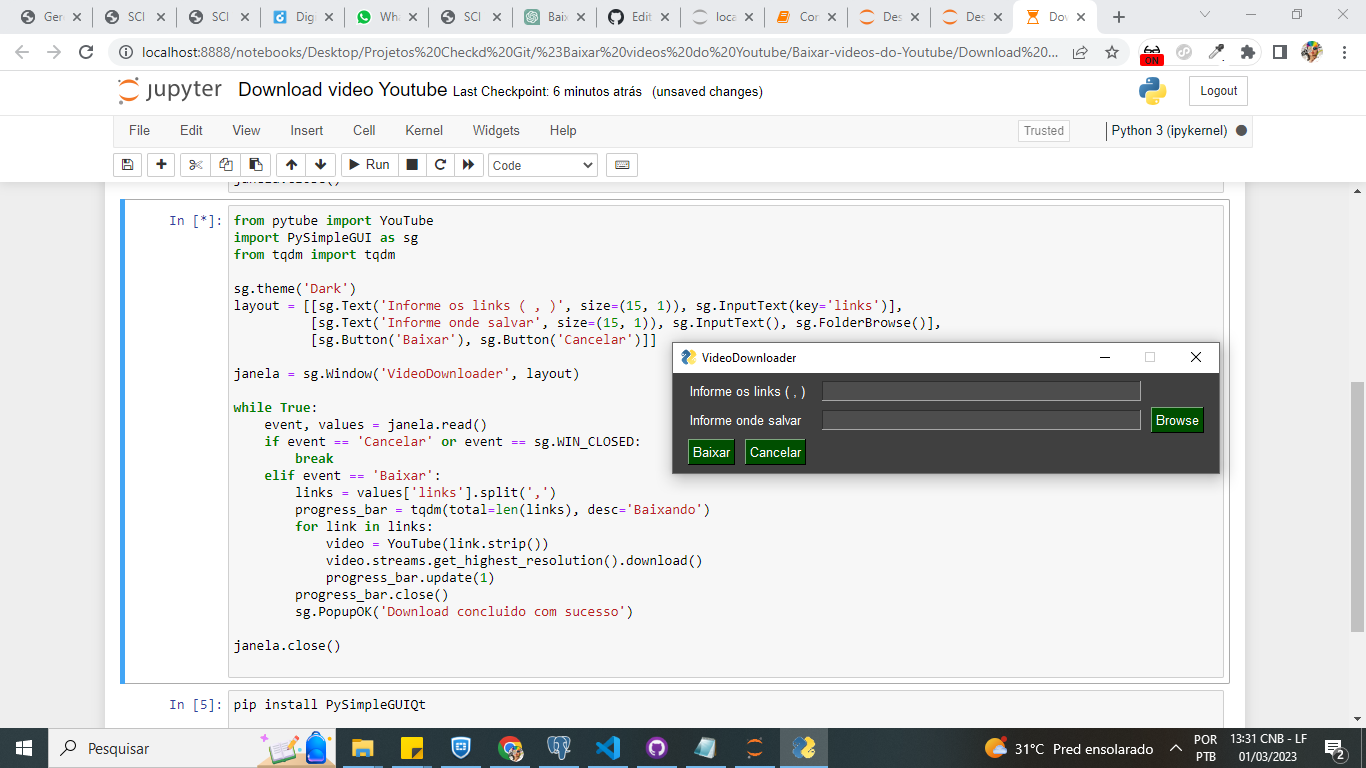Switch to the Jupyter home browser tab
The height and width of the screenshot is (768, 1366).
click(x=725, y=16)
